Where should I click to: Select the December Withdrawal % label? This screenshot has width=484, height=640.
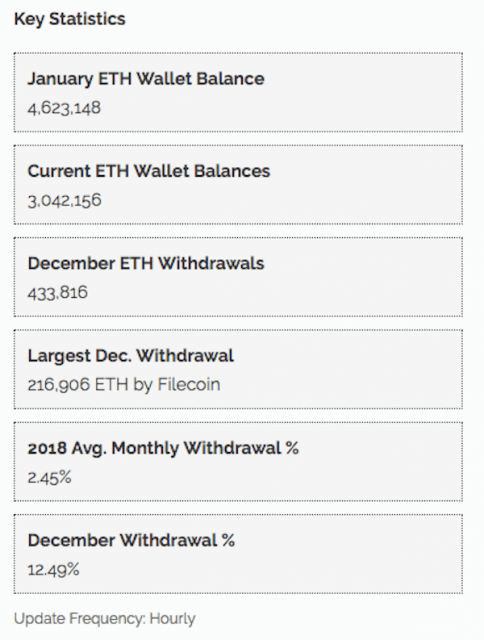tap(131, 540)
